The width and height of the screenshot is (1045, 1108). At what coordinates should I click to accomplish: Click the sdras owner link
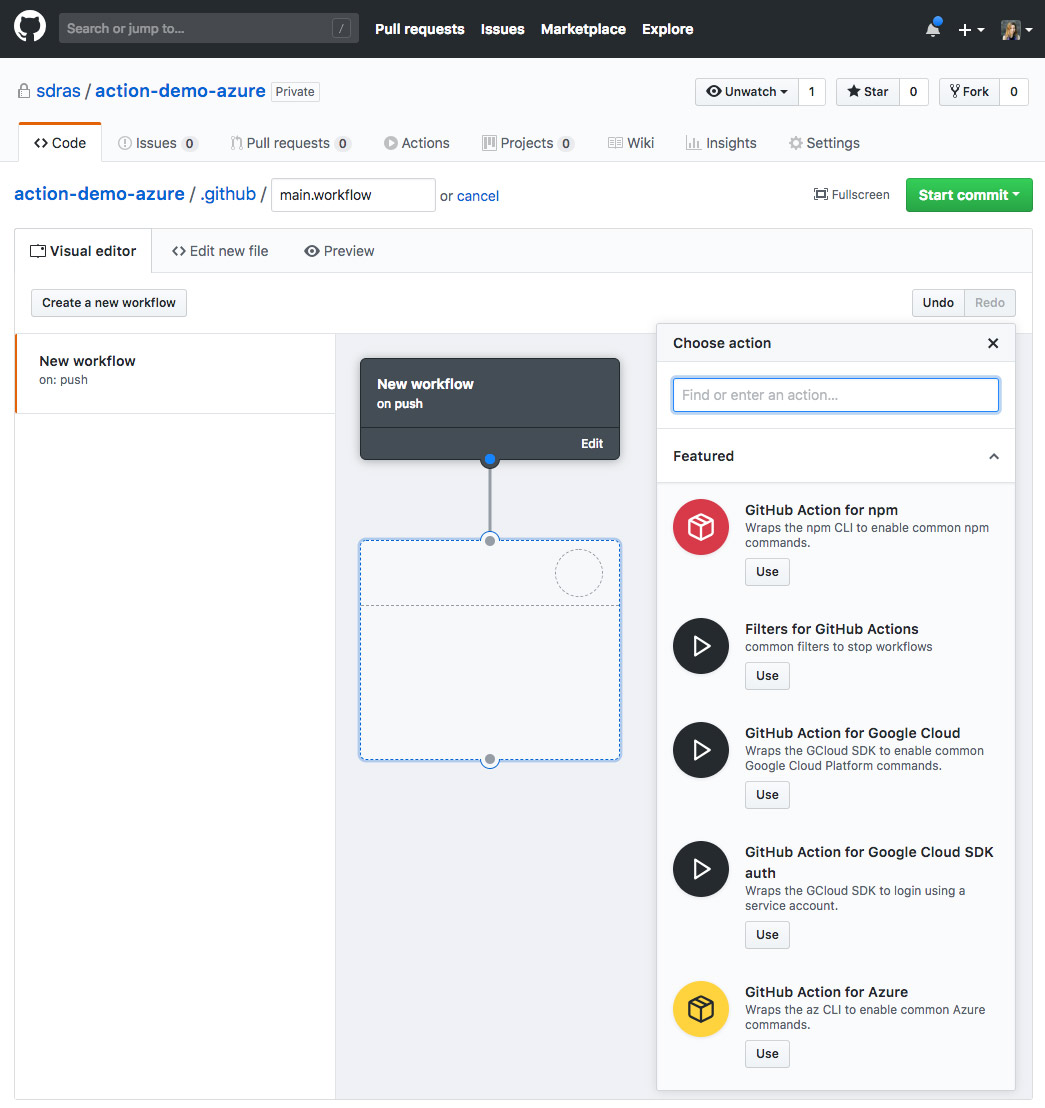click(58, 91)
